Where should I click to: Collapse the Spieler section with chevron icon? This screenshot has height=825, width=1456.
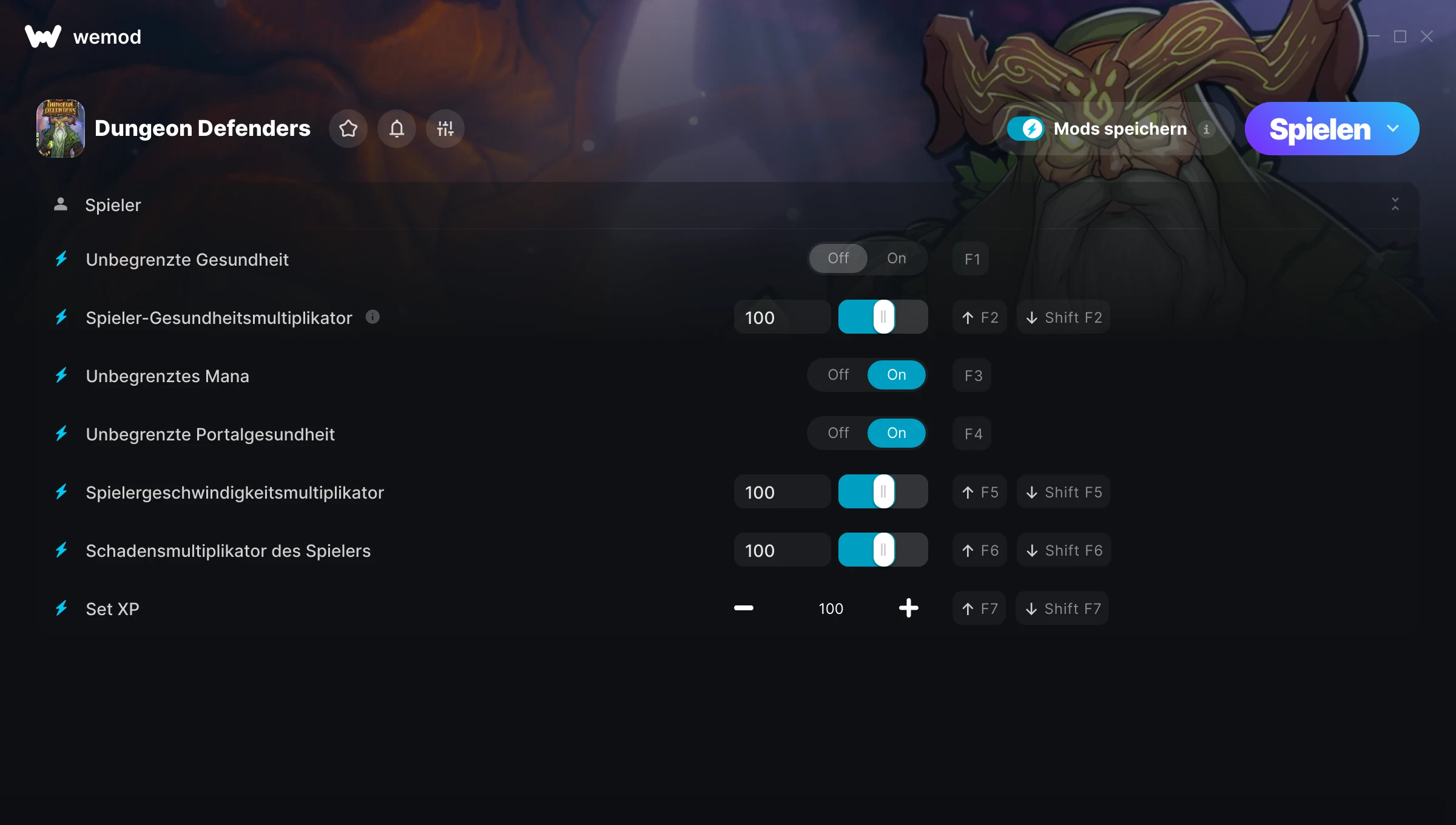coord(1395,204)
